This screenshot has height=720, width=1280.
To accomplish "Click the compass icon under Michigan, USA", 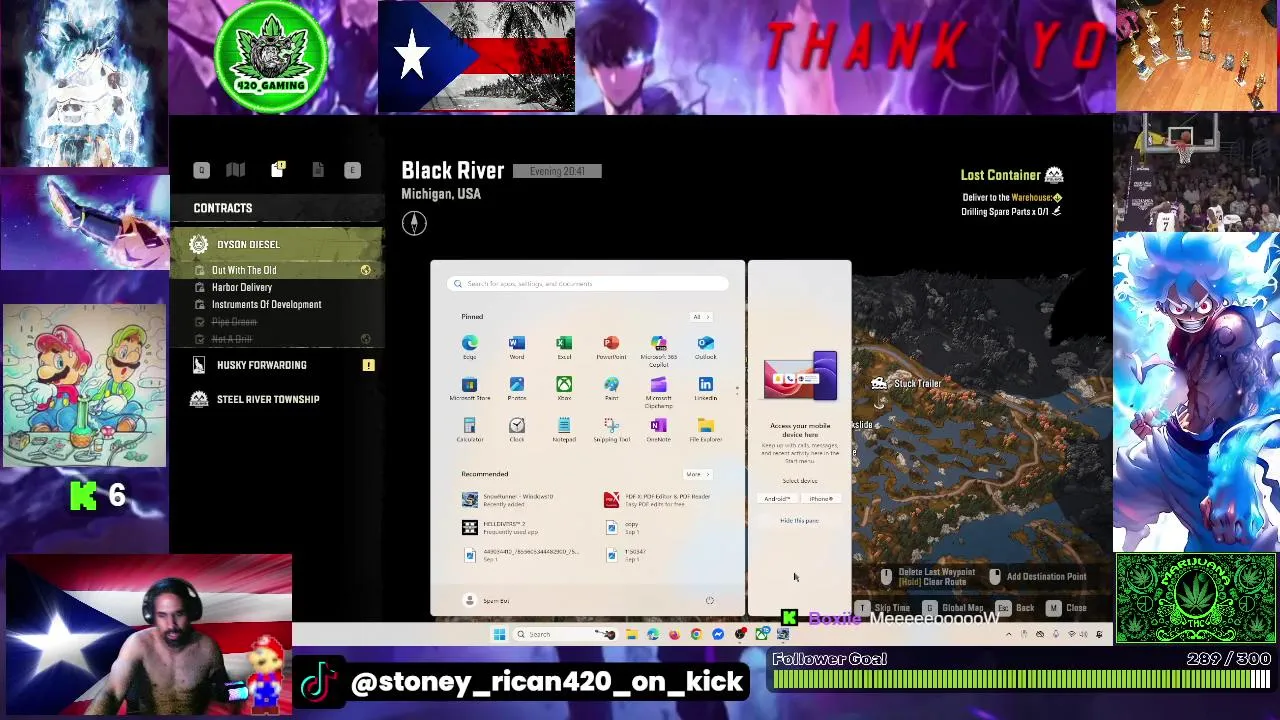I will coord(414,223).
